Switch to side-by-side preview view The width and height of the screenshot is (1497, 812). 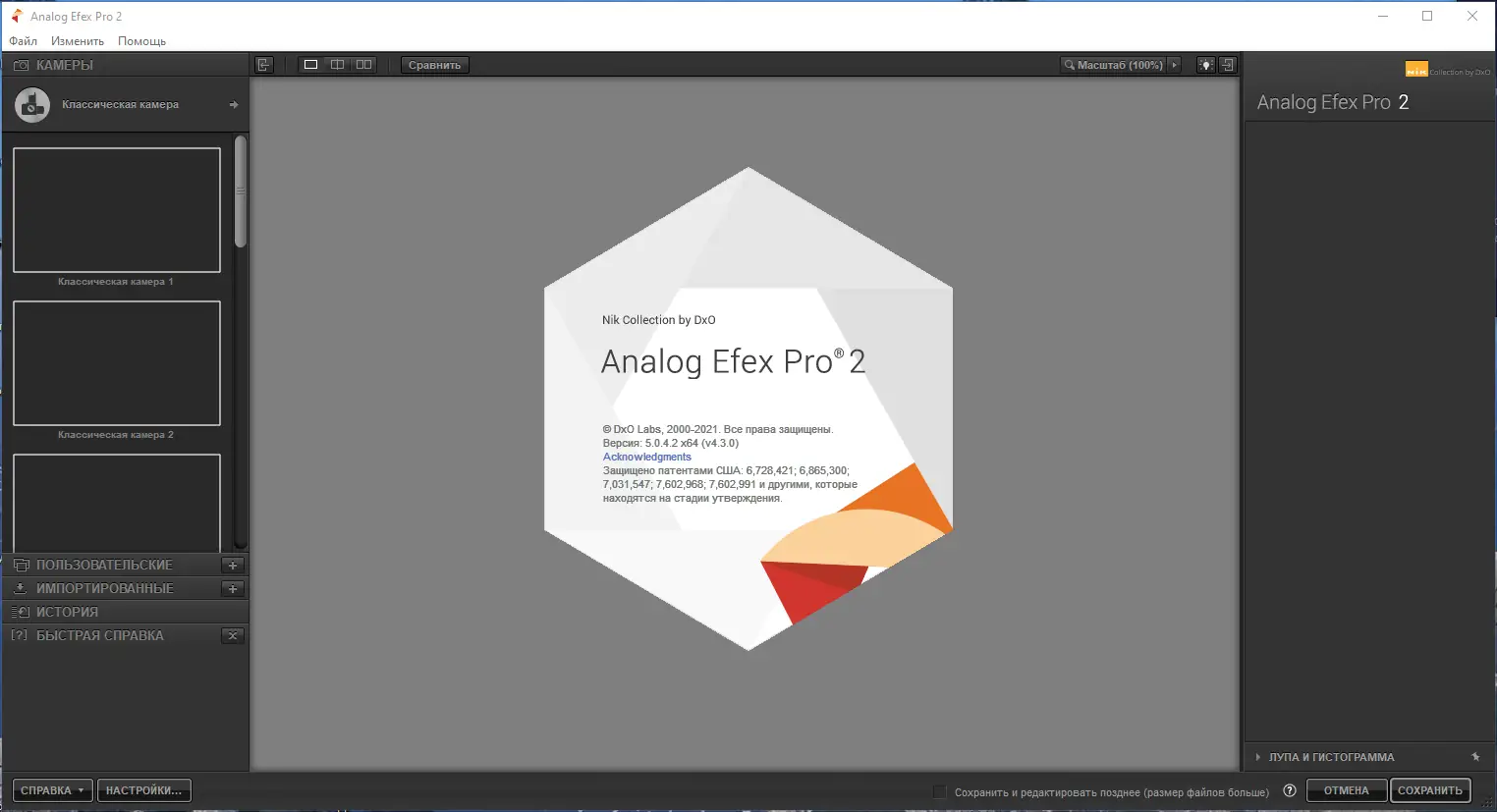[364, 65]
